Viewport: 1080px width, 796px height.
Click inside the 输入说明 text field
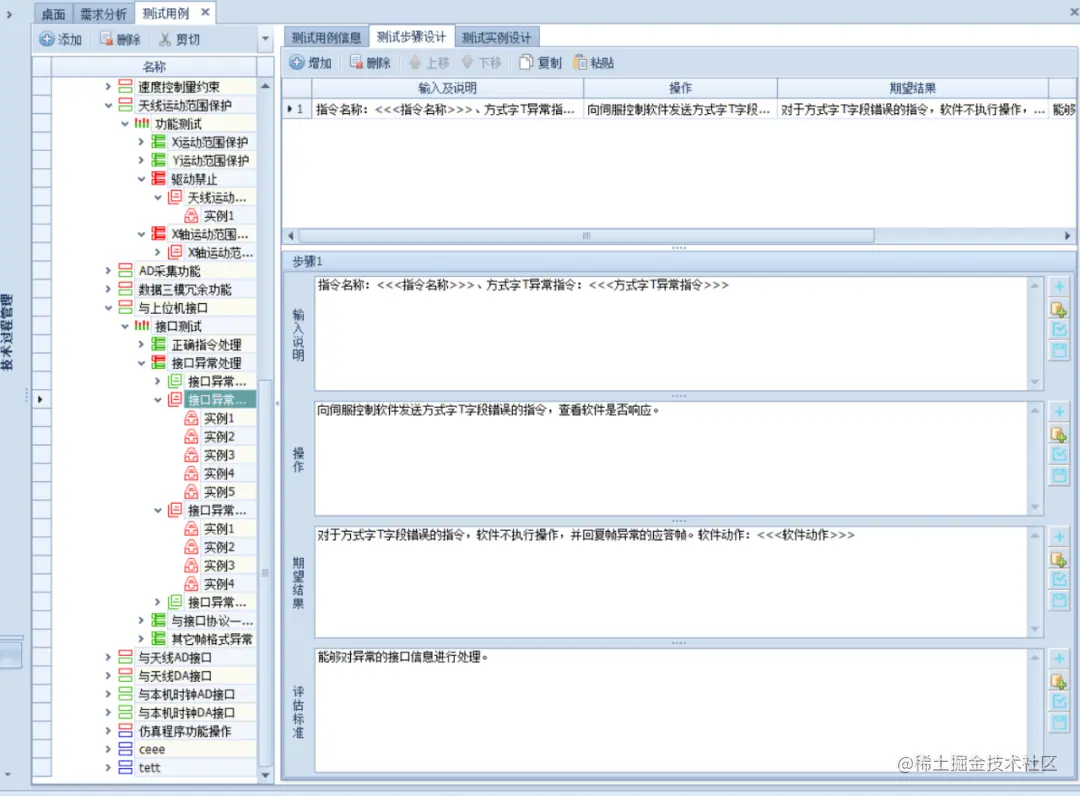(x=673, y=333)
